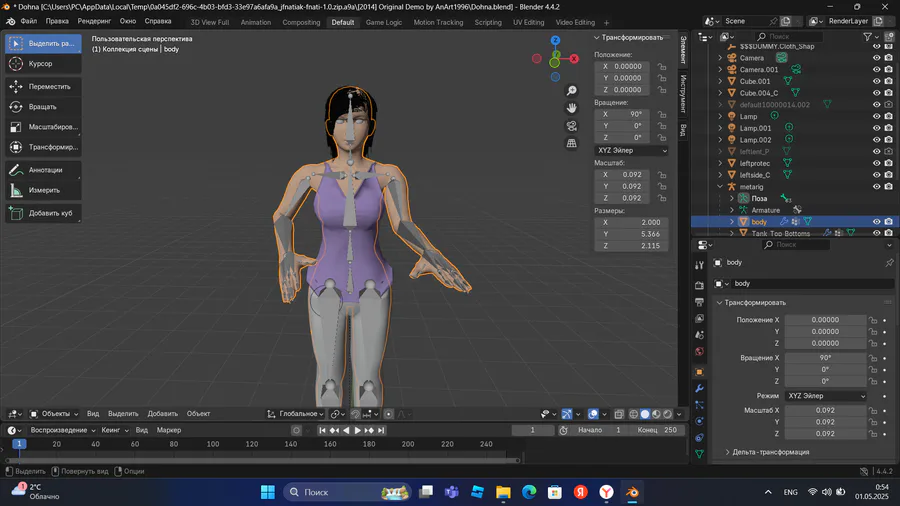
Task: Open the Physics properties tab icon
Action: [x=699, y=421]
